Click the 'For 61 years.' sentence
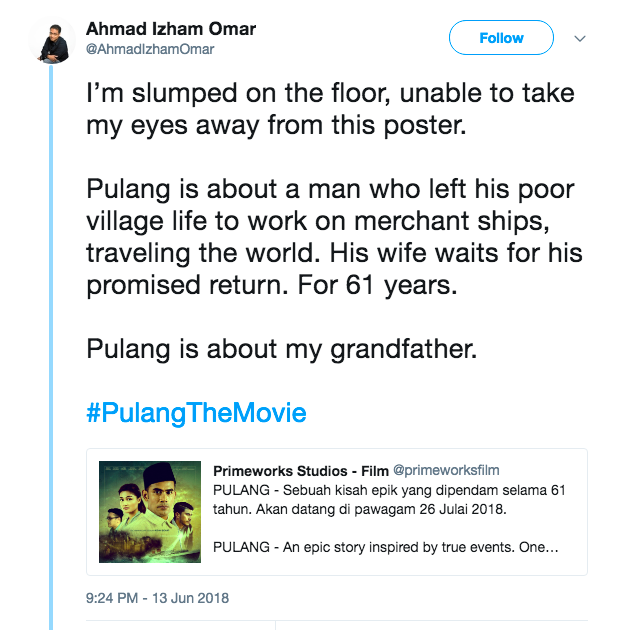This screenshot has height=630, width=628. click(x=377, y=285)
